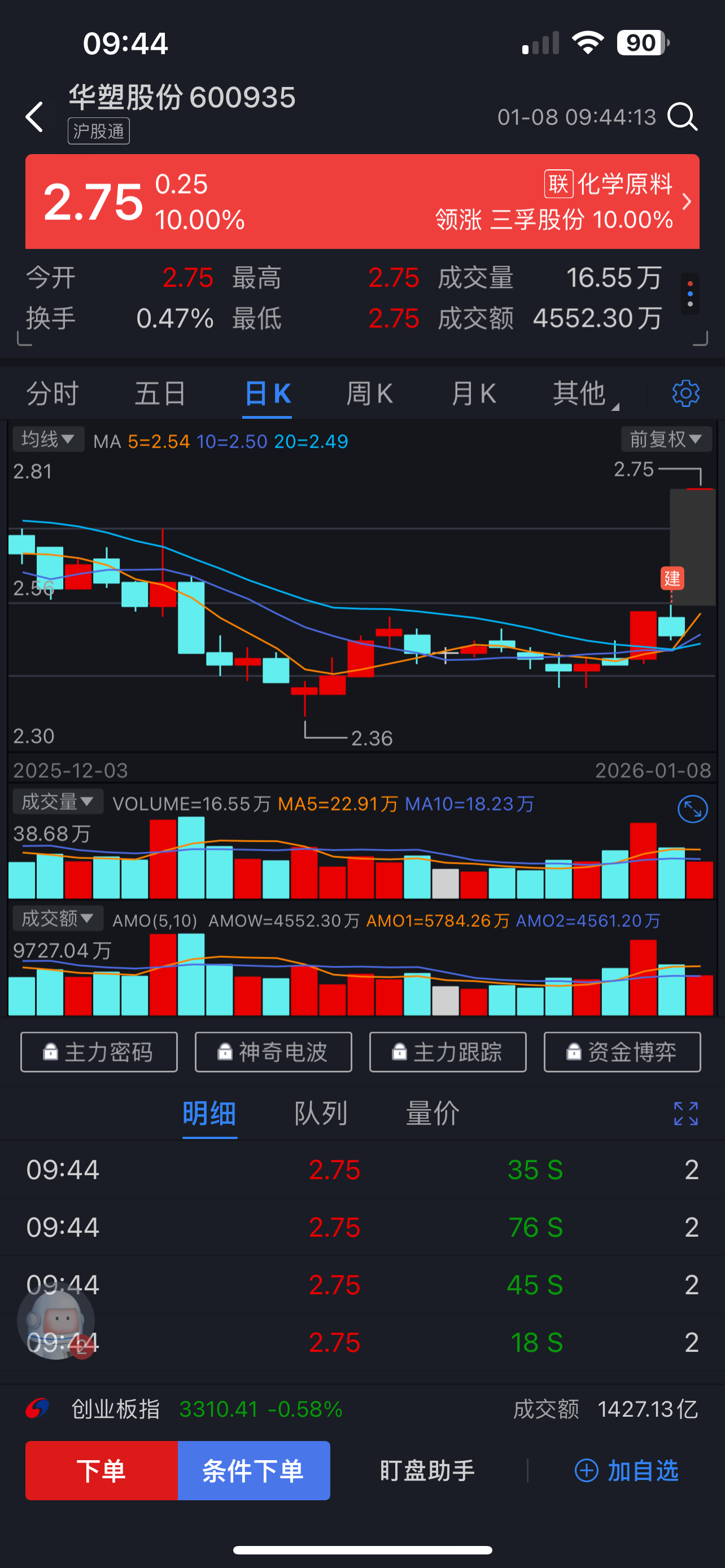The height and width of the screenshot is (1568, 725).
Task: Tap the 主力密码 locked button
Action: 99,1051
